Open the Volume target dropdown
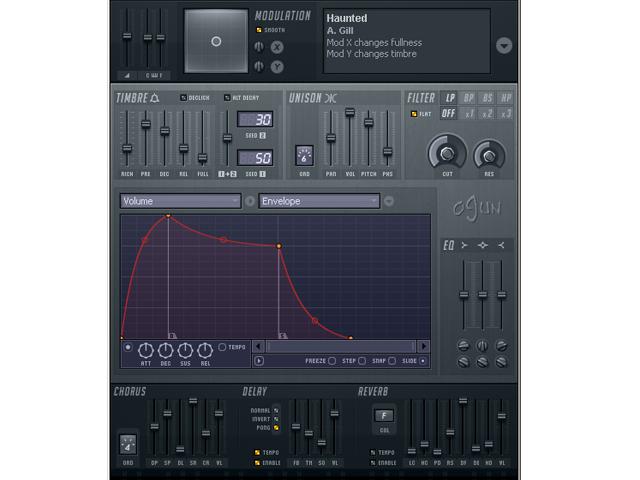 click(180, 201)
